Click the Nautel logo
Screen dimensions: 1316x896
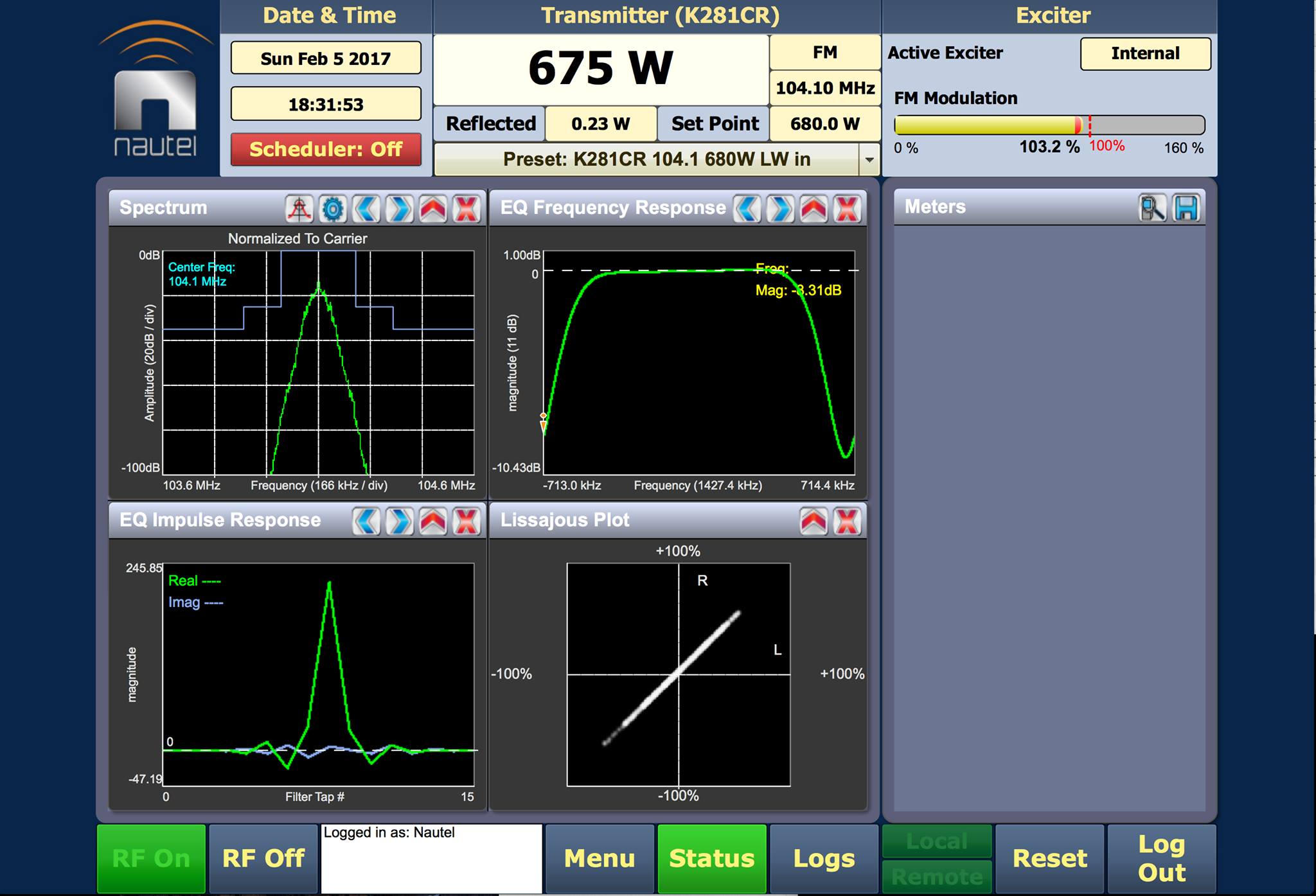(x=155, y=90)
